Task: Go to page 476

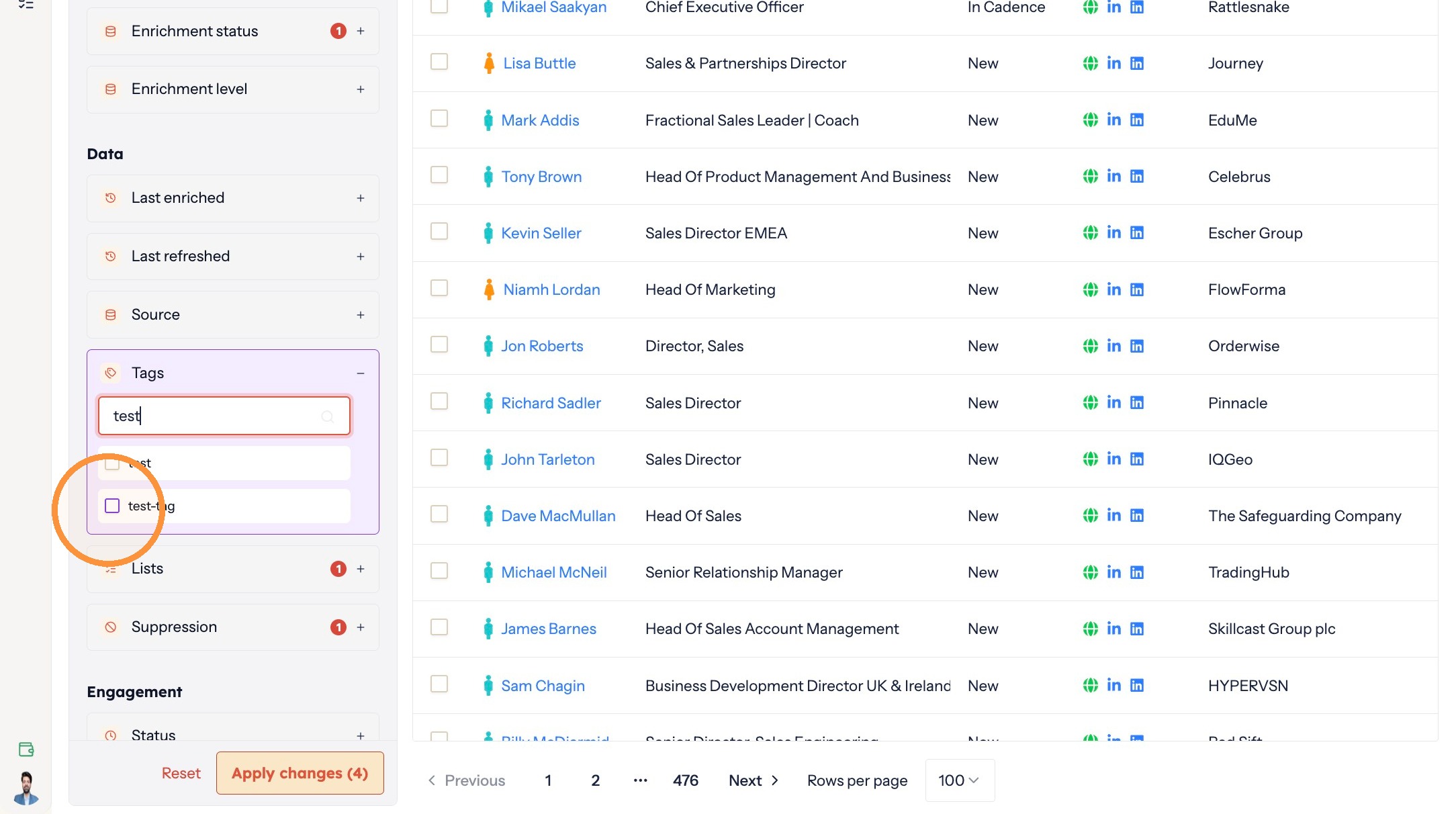Action: point(686,780)
